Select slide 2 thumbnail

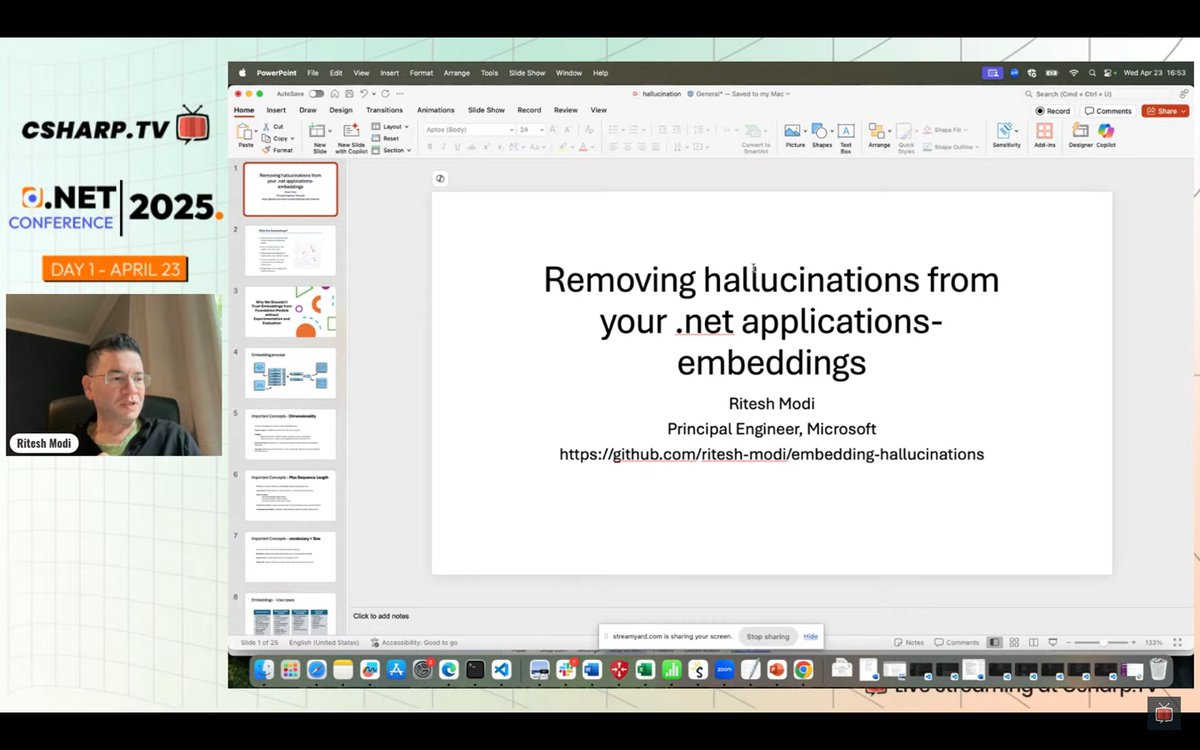pyautogui.click(x=290, y=250)
